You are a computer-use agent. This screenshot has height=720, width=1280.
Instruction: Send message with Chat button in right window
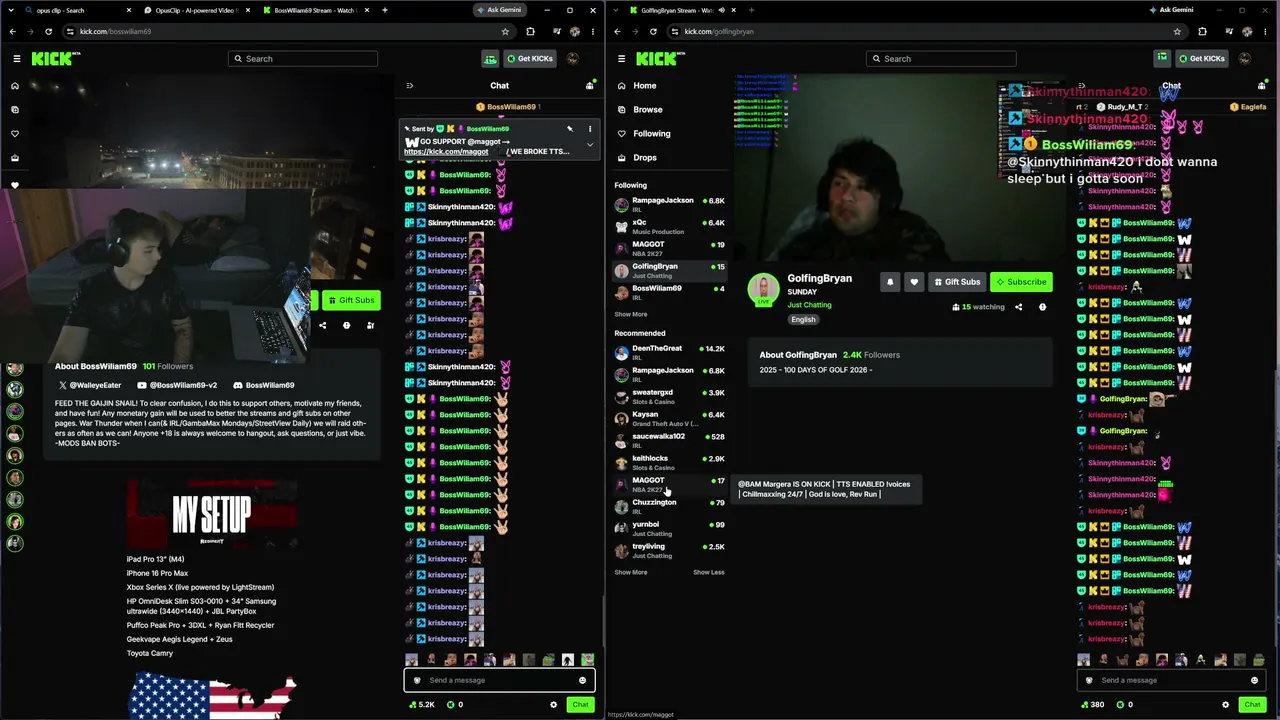[1252, 705]
